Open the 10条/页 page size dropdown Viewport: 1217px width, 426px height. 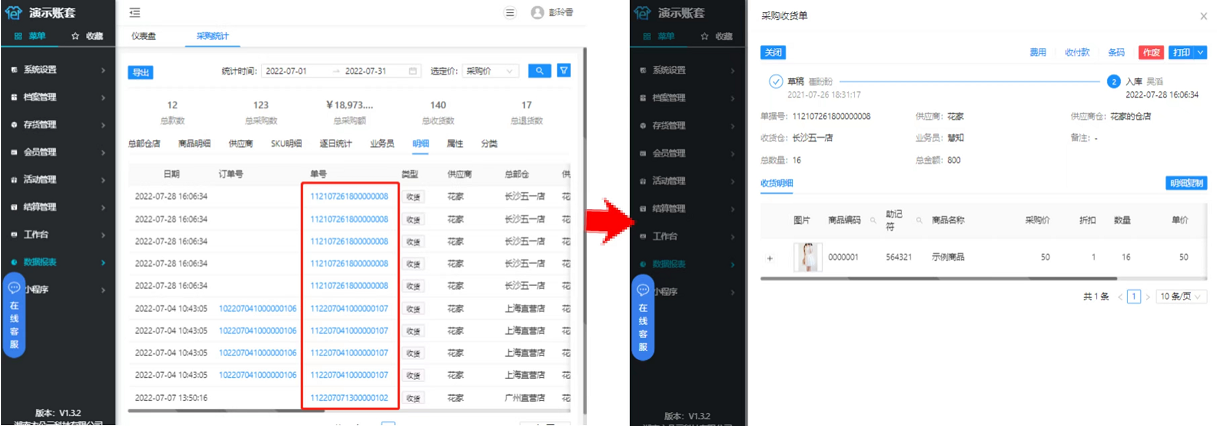pyautogui.click(x=1180, y=297)
